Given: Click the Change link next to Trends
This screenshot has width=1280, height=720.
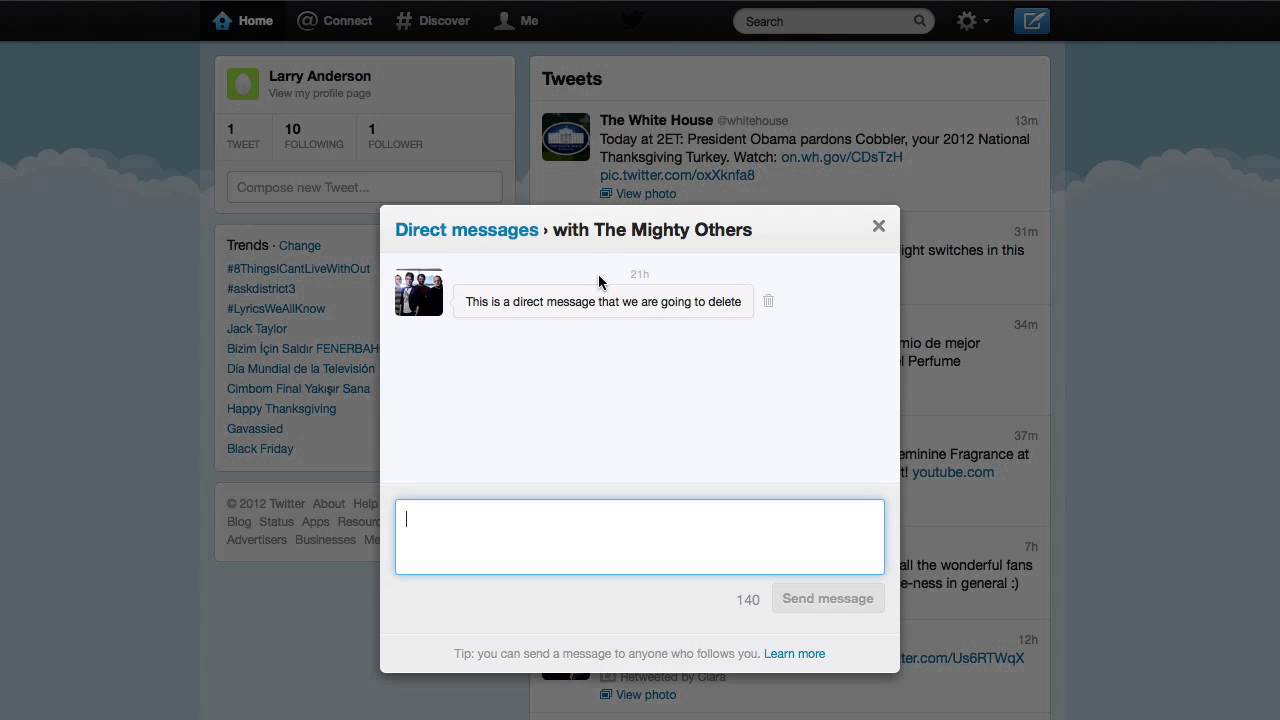Looking at the screenshot, I should tap(300, 246).
